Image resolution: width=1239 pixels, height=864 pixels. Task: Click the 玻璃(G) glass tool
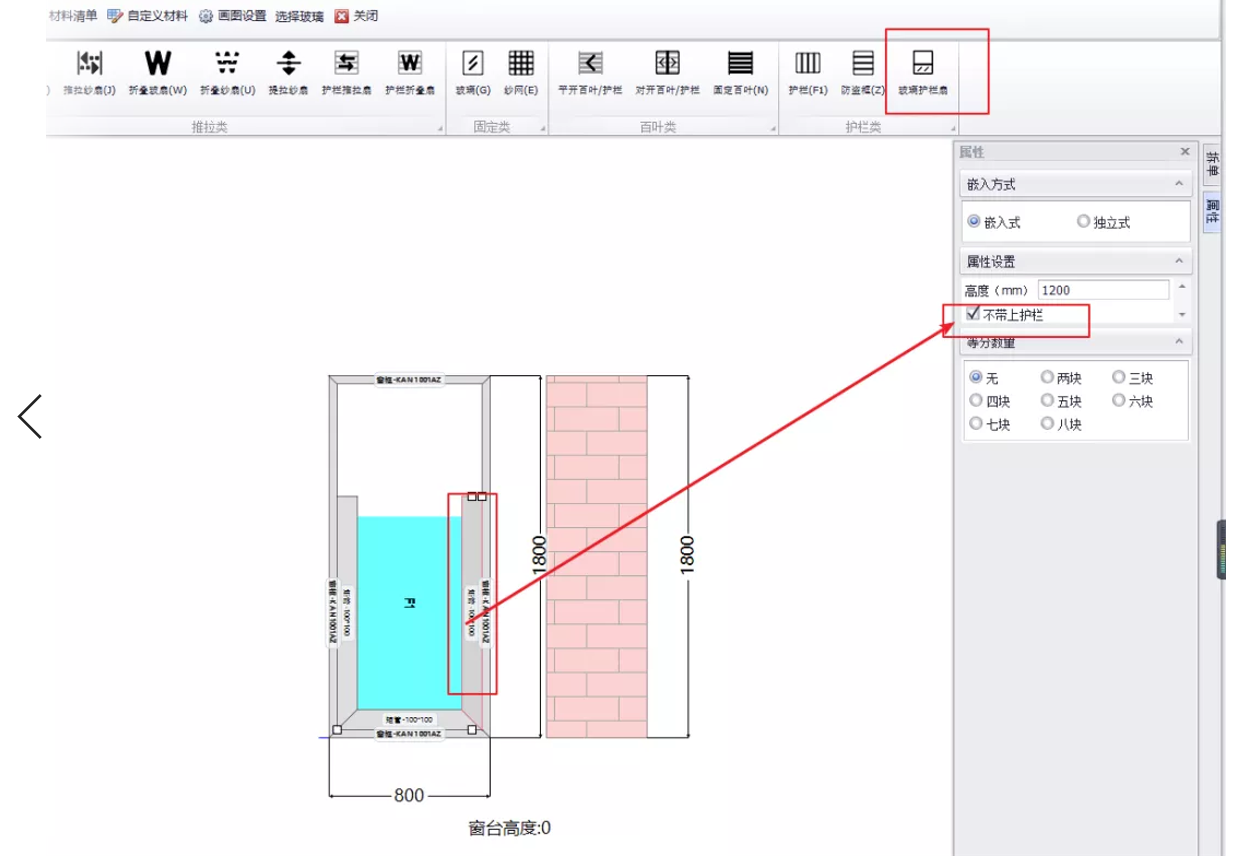tap(473, 71)
